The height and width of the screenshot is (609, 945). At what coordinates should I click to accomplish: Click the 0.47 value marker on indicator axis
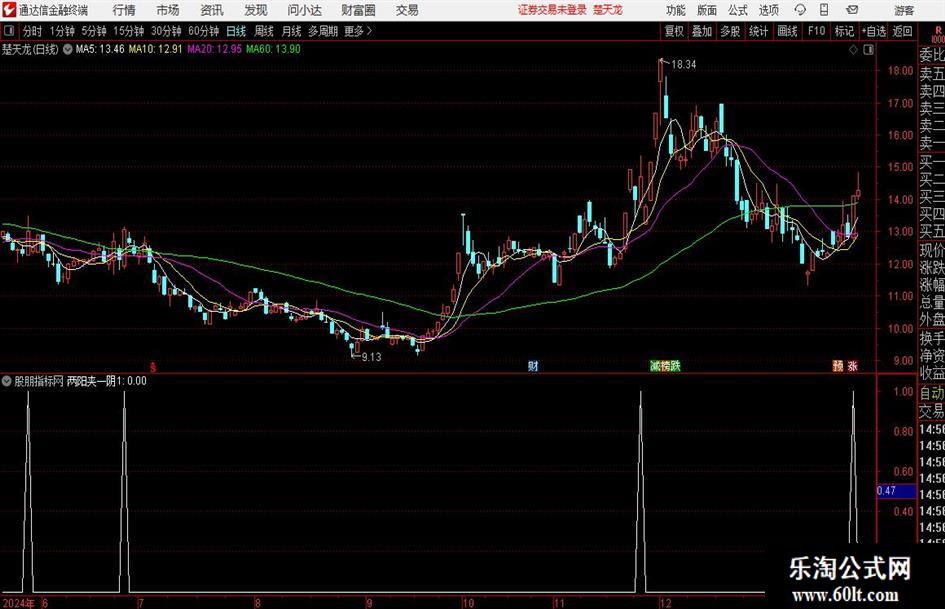coord(895,491)
